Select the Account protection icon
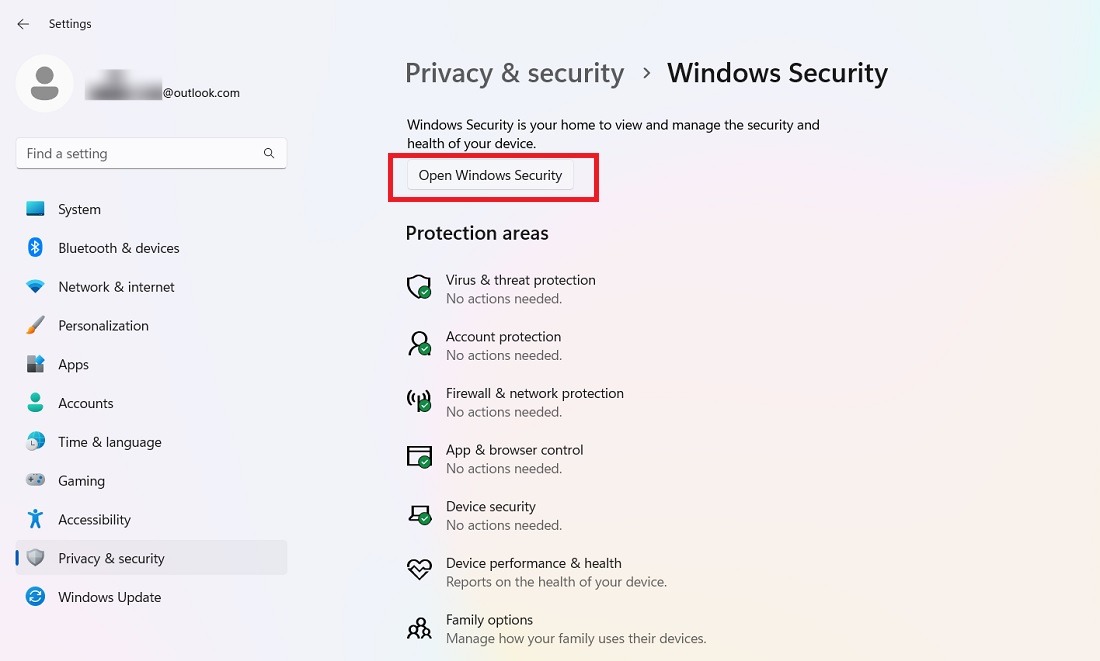The image size is (1100, 661). click(418, 344)
